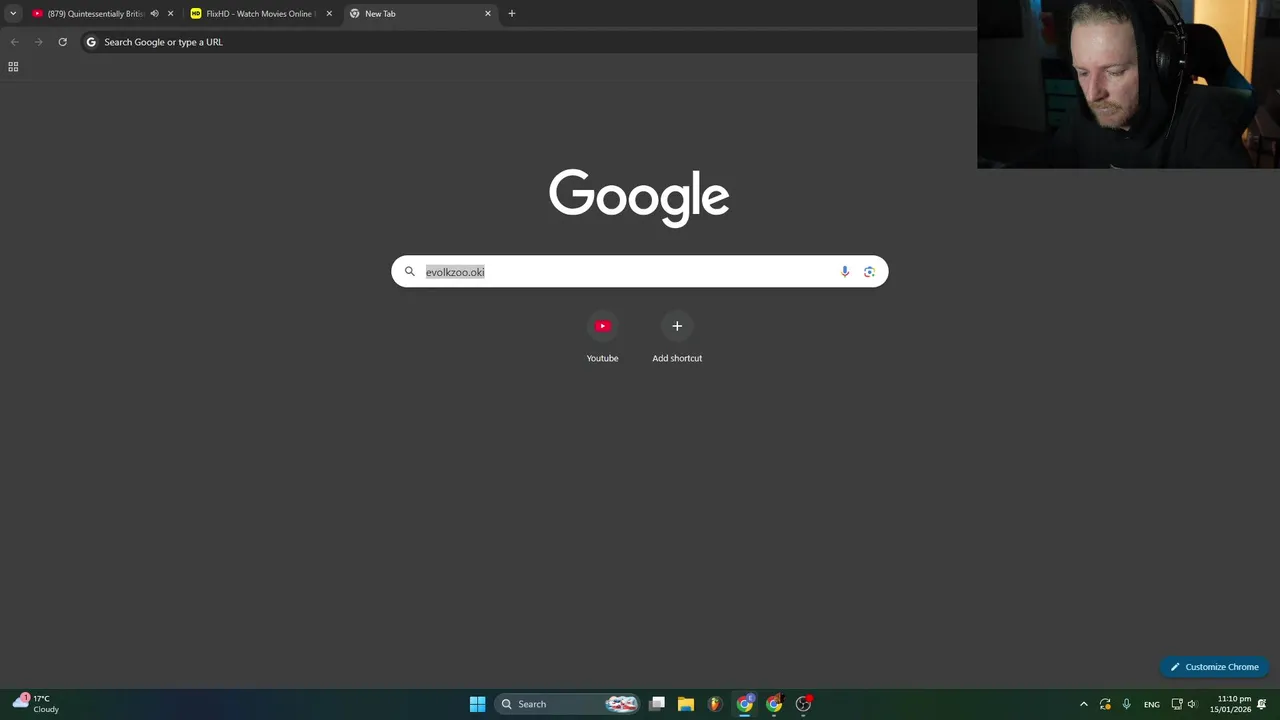The image size is (1280, 720).
Task: Open File Explorer from taskbar
Action: [x=686, y=704]
